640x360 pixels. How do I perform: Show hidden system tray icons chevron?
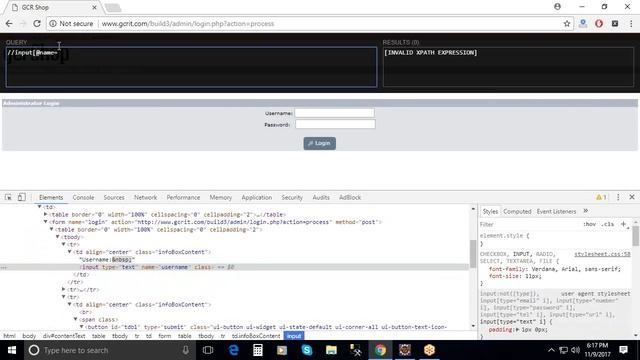pos(551,350)
